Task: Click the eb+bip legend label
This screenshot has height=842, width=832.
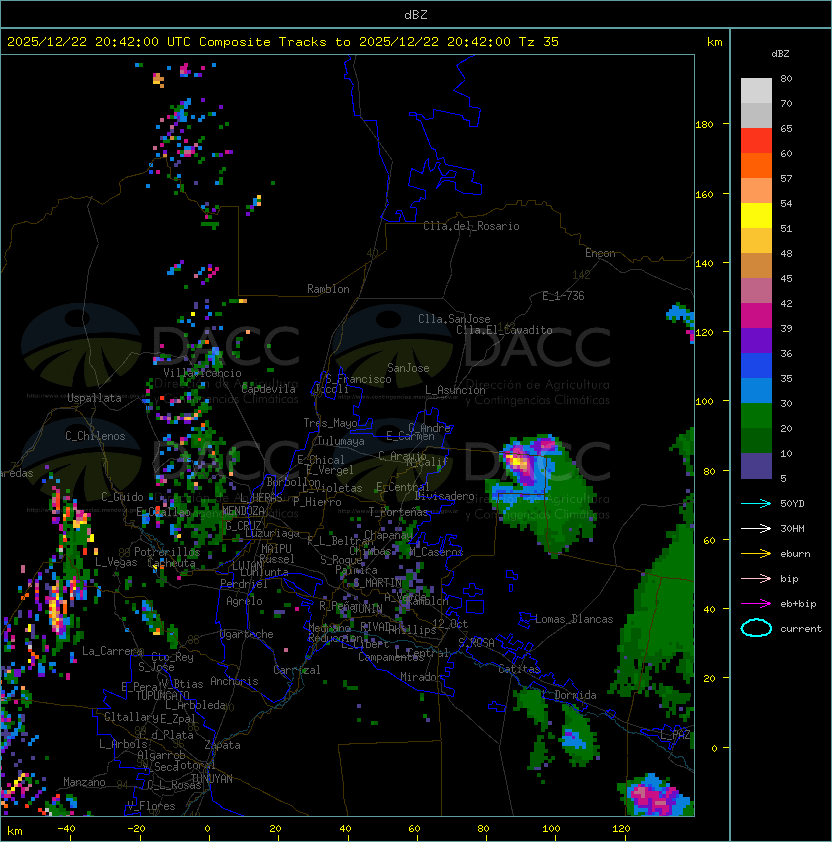Action: click(798, 604)
